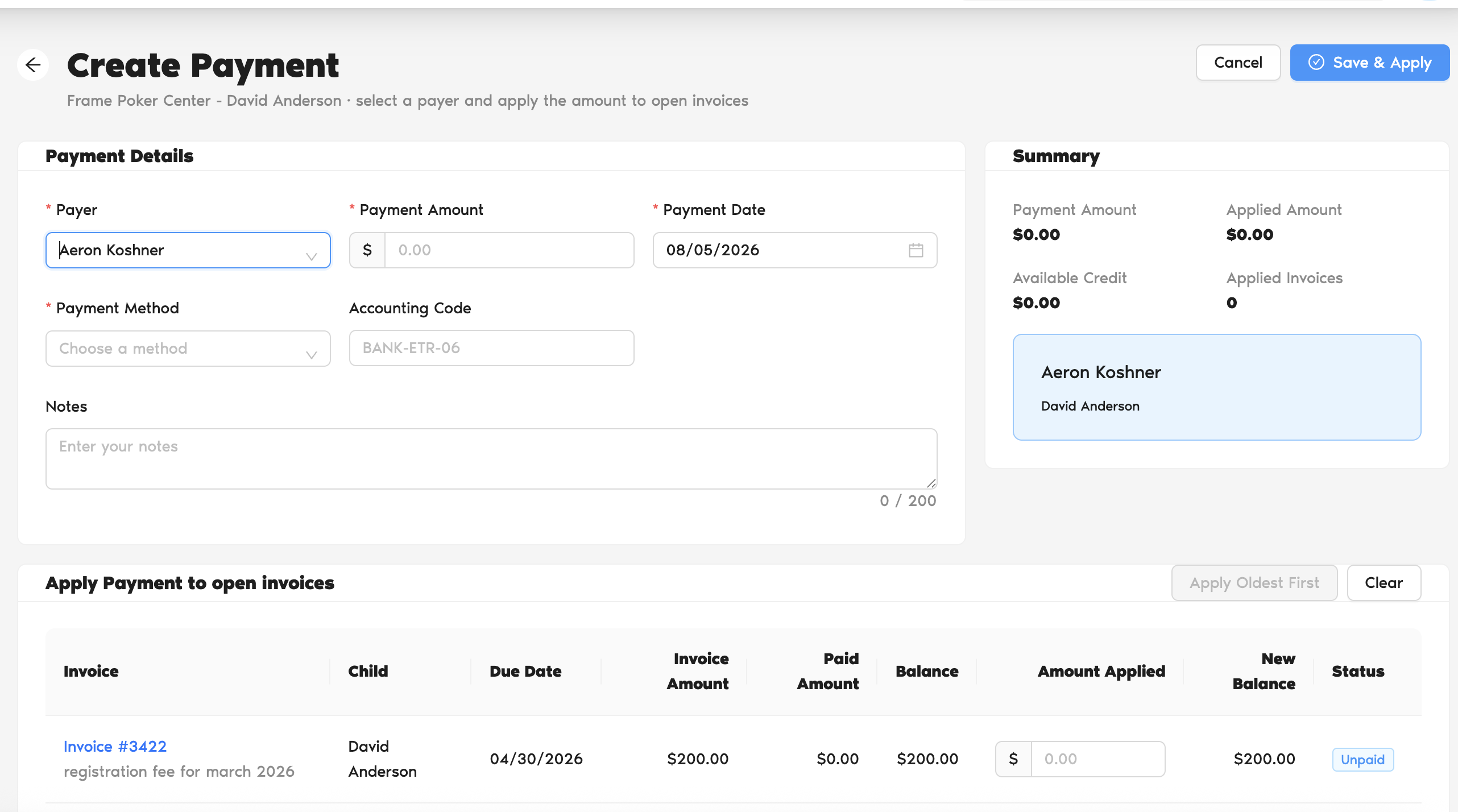Click the 08/05/2026 payment date text
Screen dimensions: 1458x812
(713, 250)
